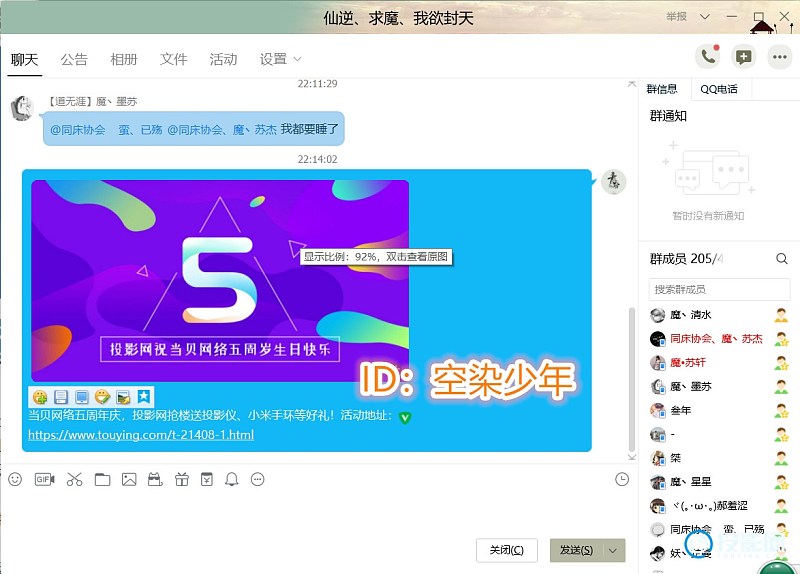Select the scissors screenshot tool

coord(74,479)
